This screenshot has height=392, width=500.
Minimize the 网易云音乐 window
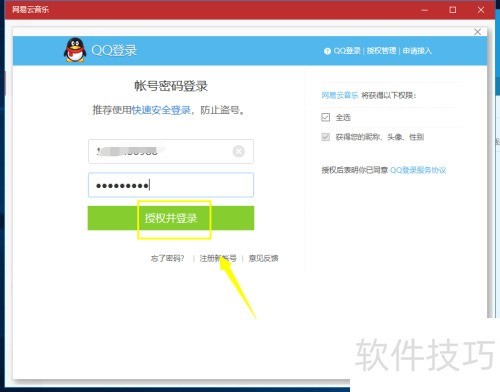(x=424, y=10)
